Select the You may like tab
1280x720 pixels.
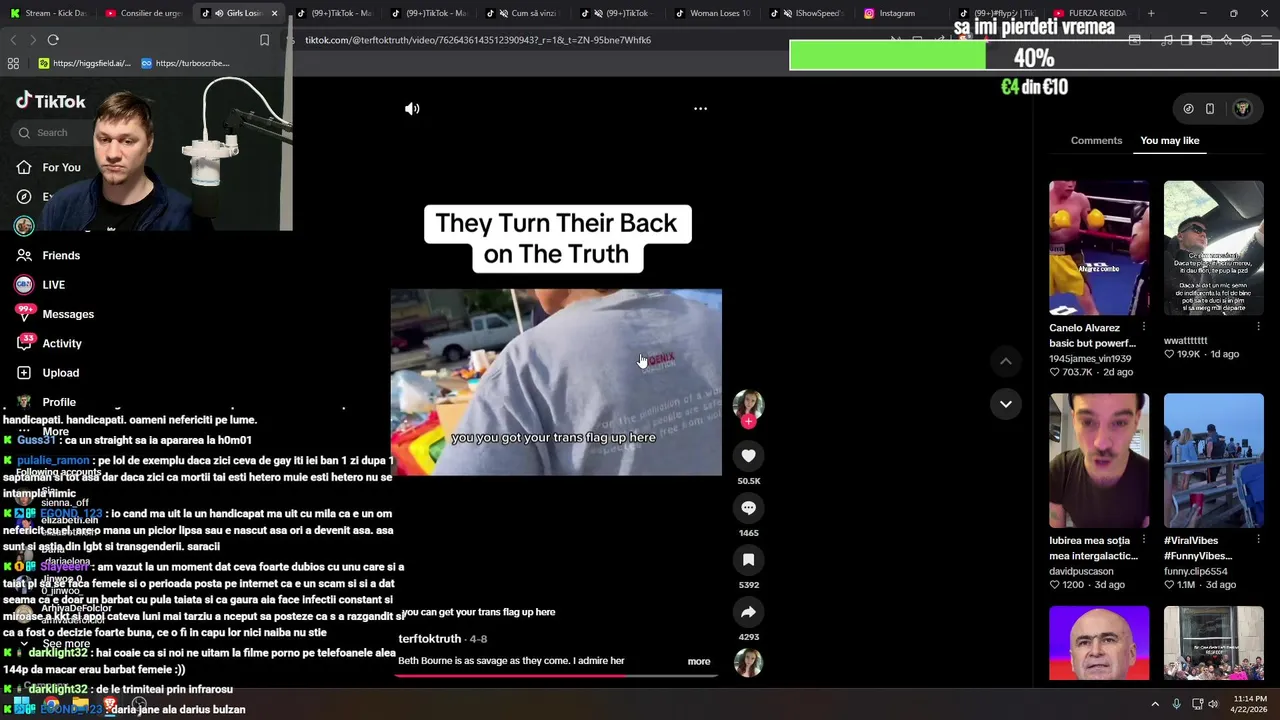click(x=1169, y=140)
